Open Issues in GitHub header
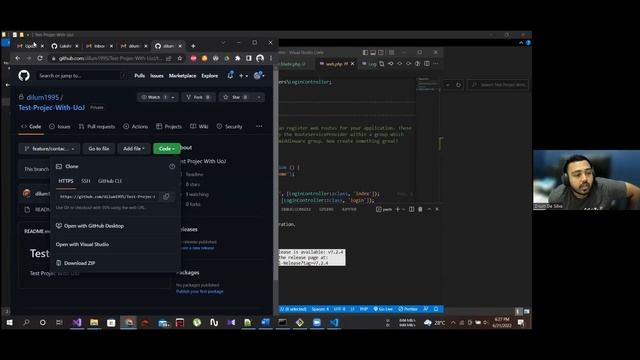The image size is (640, 360). (157, 76)
